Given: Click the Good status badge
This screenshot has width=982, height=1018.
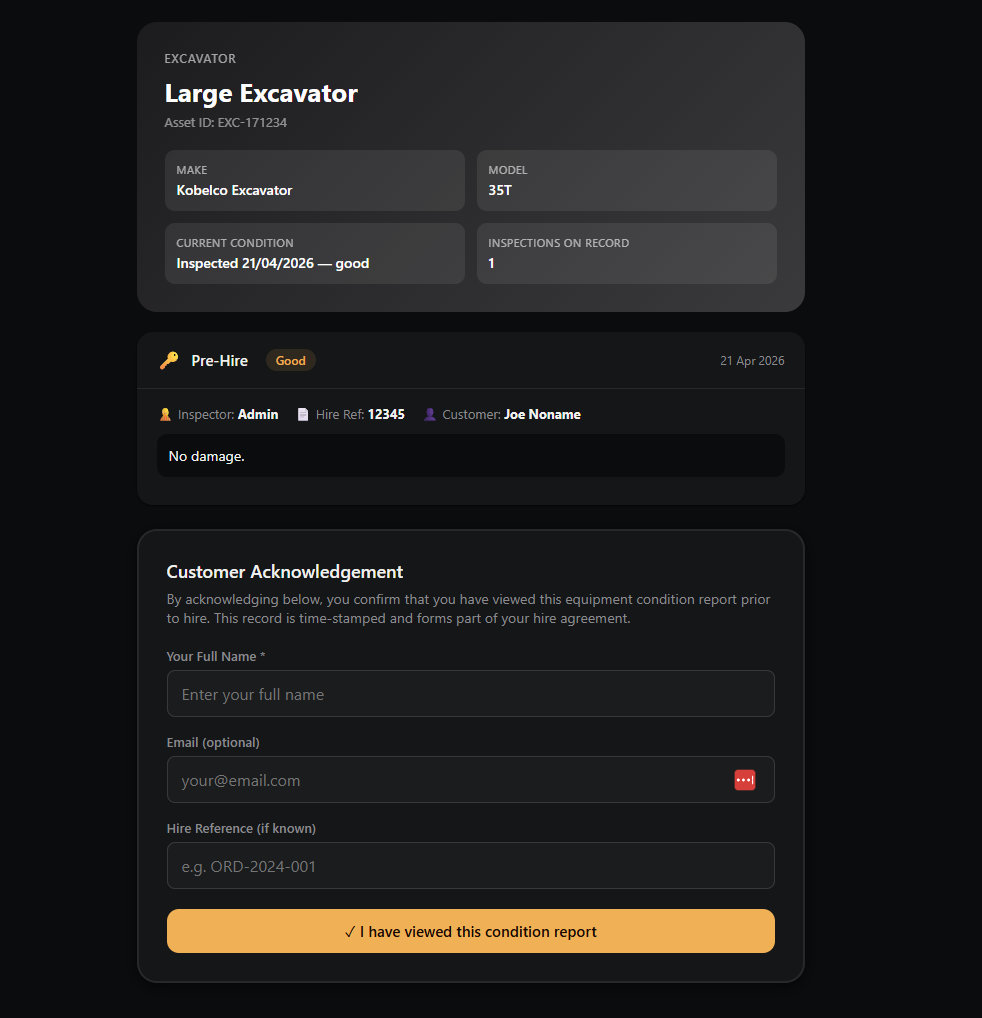Looking at the screenshot, I should tap(290, 361).
